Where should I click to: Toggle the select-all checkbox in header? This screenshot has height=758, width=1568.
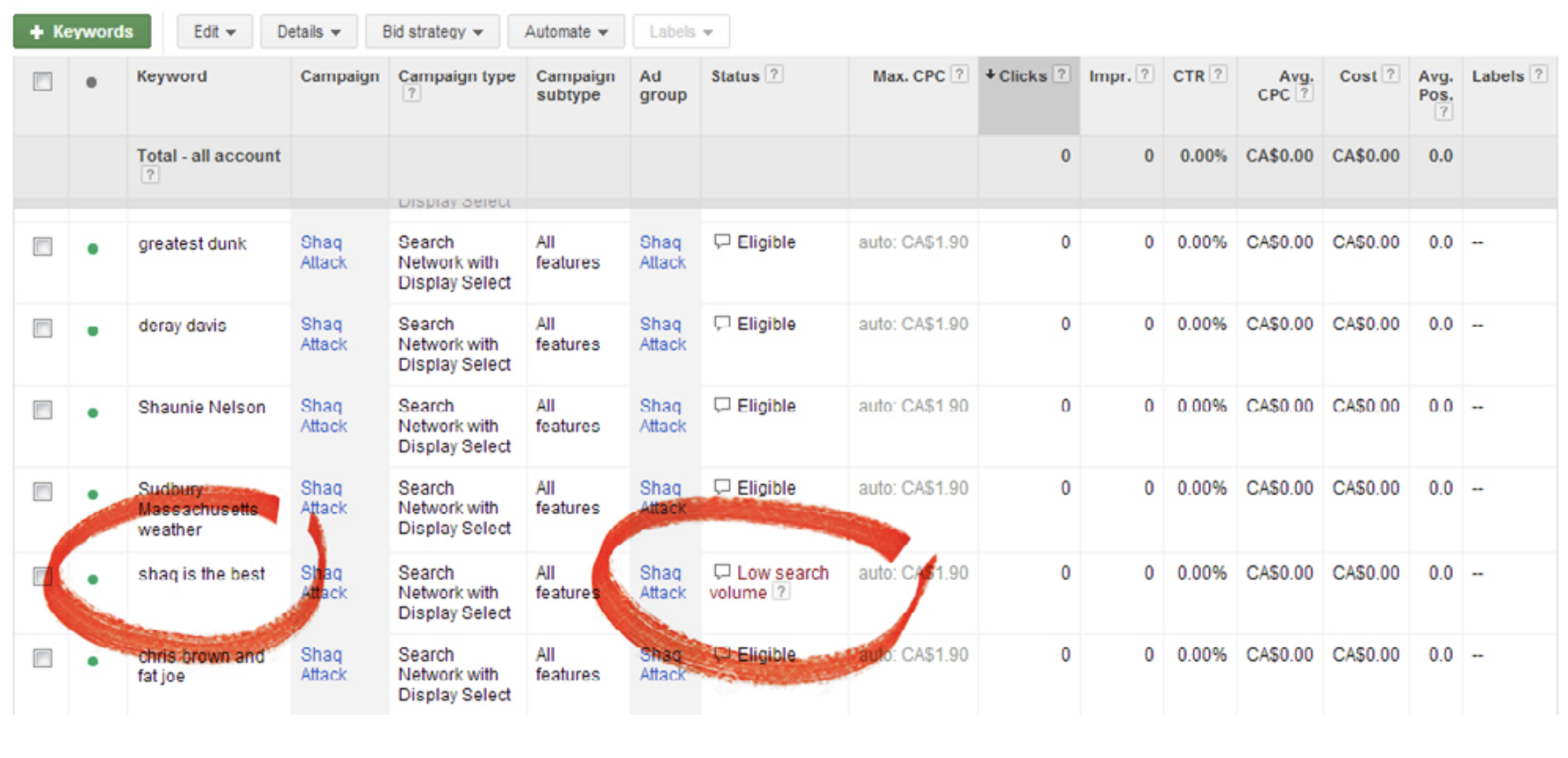coord(42,81)
